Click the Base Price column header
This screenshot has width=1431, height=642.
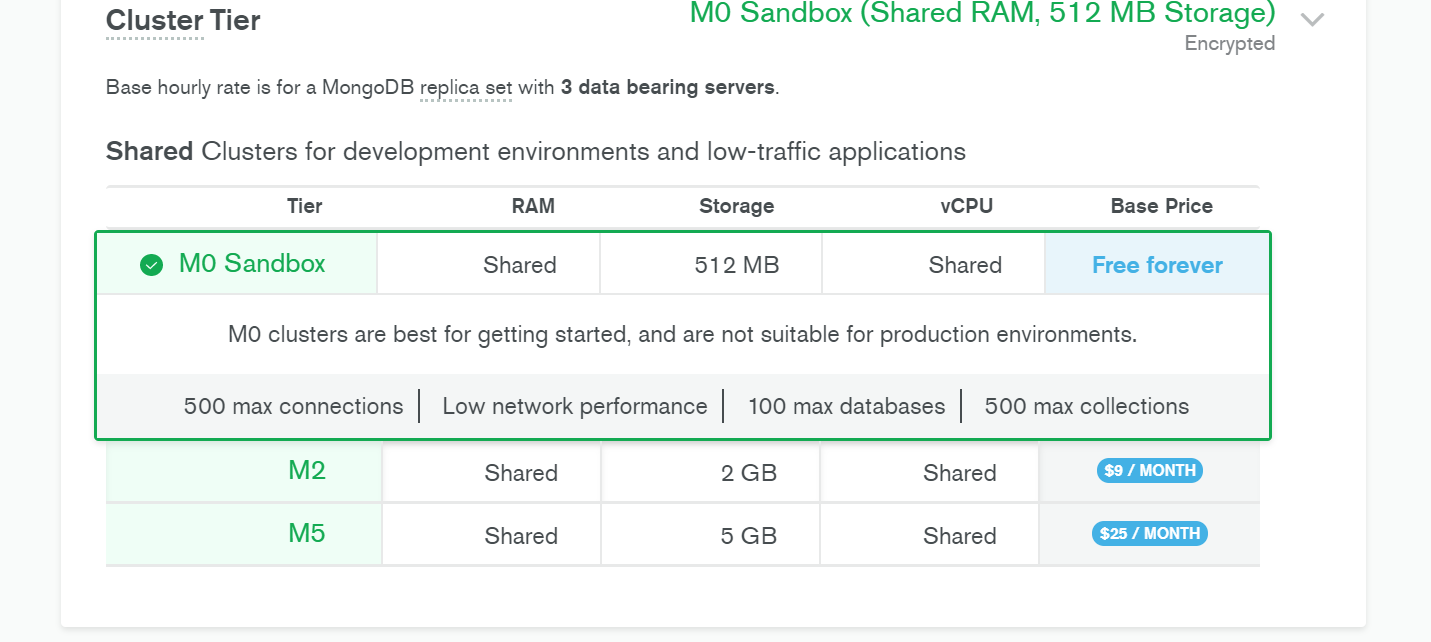click(x=1161, y=207)
